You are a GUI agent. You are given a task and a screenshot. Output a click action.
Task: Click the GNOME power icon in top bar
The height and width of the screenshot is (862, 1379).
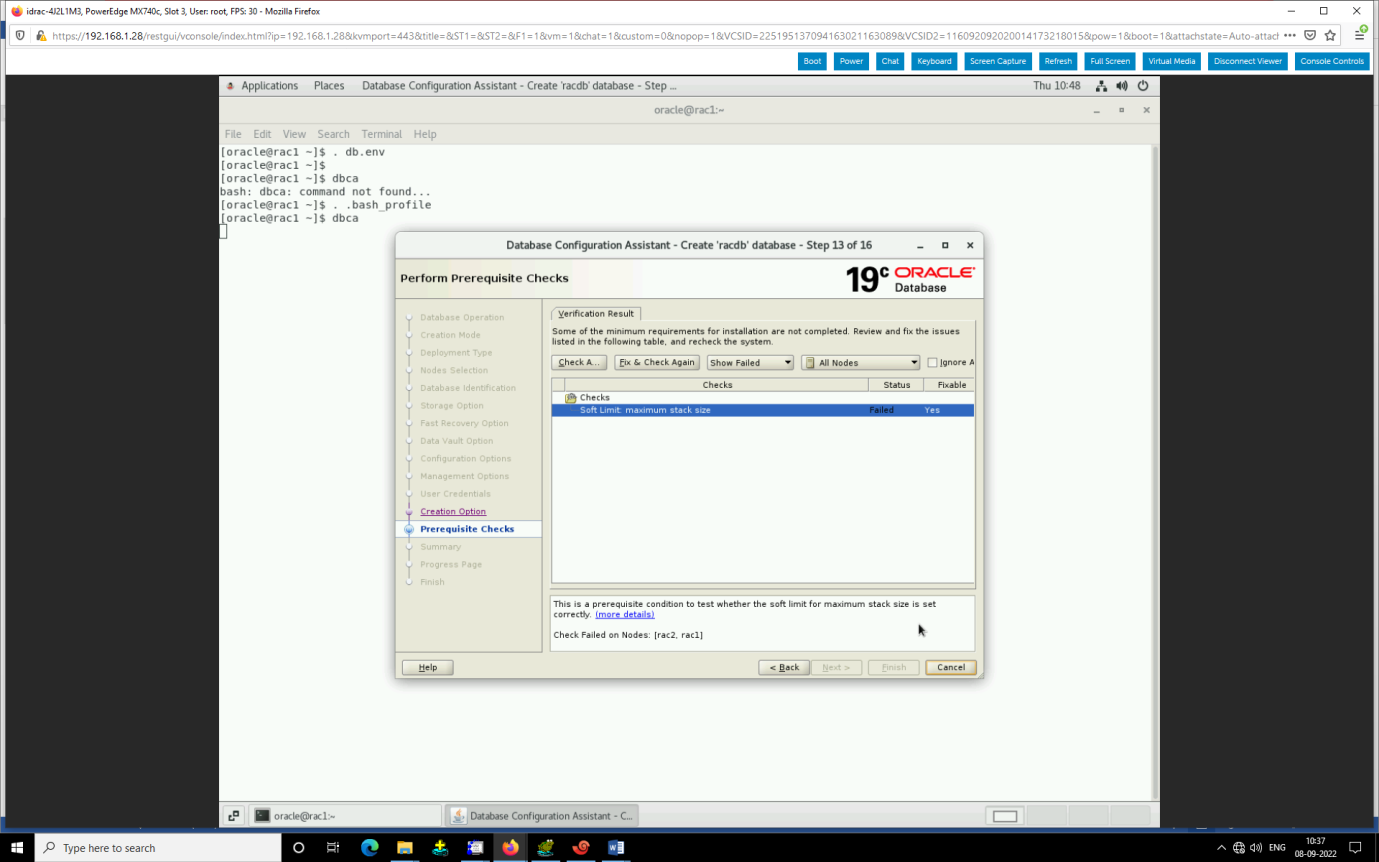(1142, 86)
